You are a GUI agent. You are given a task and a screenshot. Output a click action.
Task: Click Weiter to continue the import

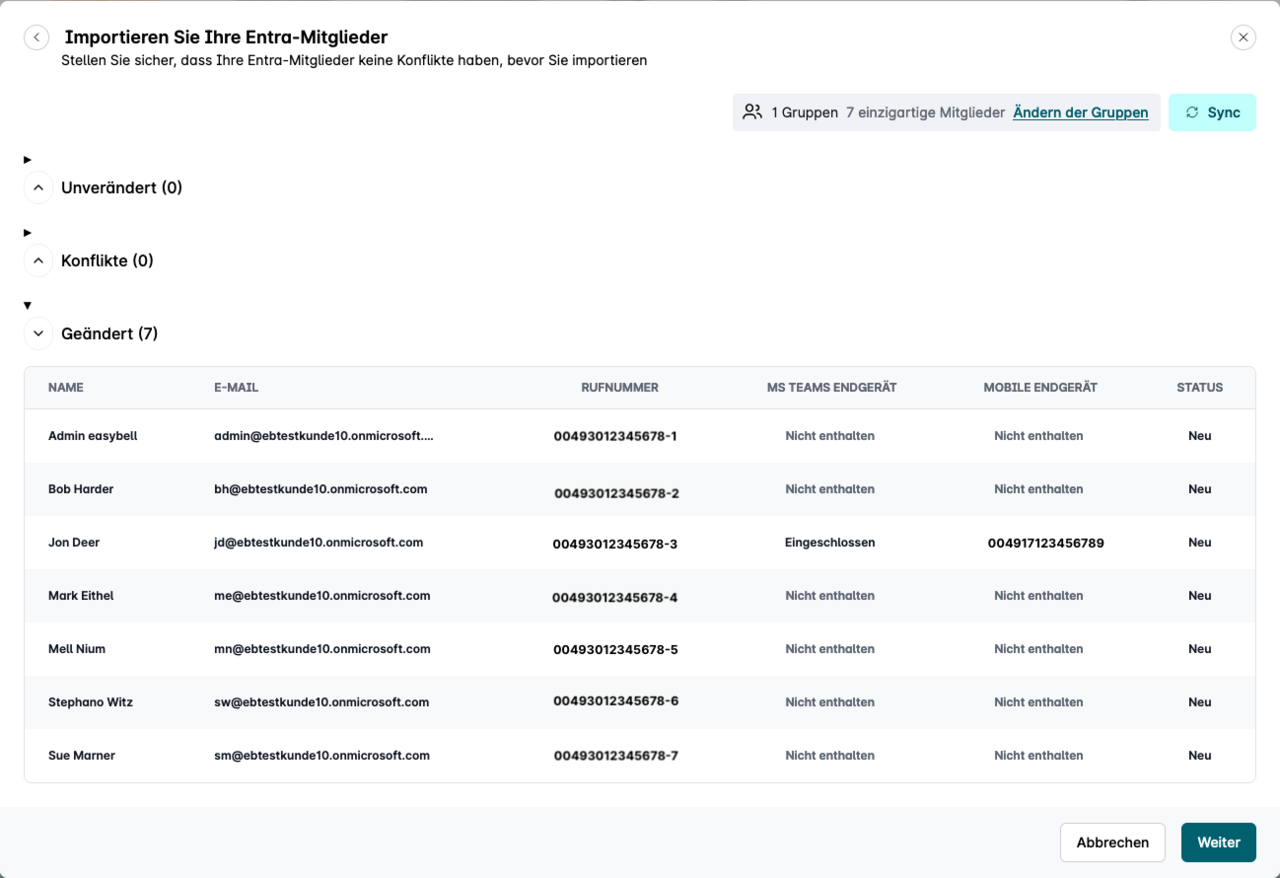point(1218,843)
